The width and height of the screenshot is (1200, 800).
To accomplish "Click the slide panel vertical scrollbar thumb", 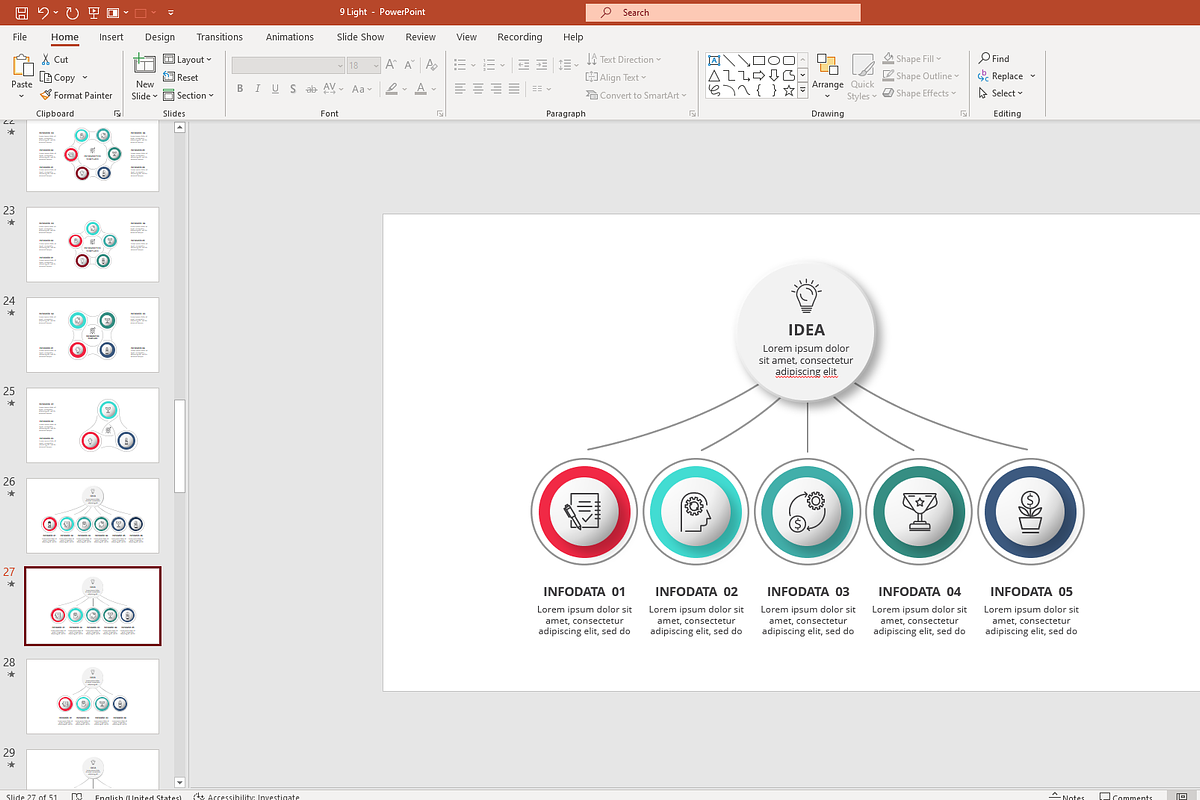I will 180,446.
